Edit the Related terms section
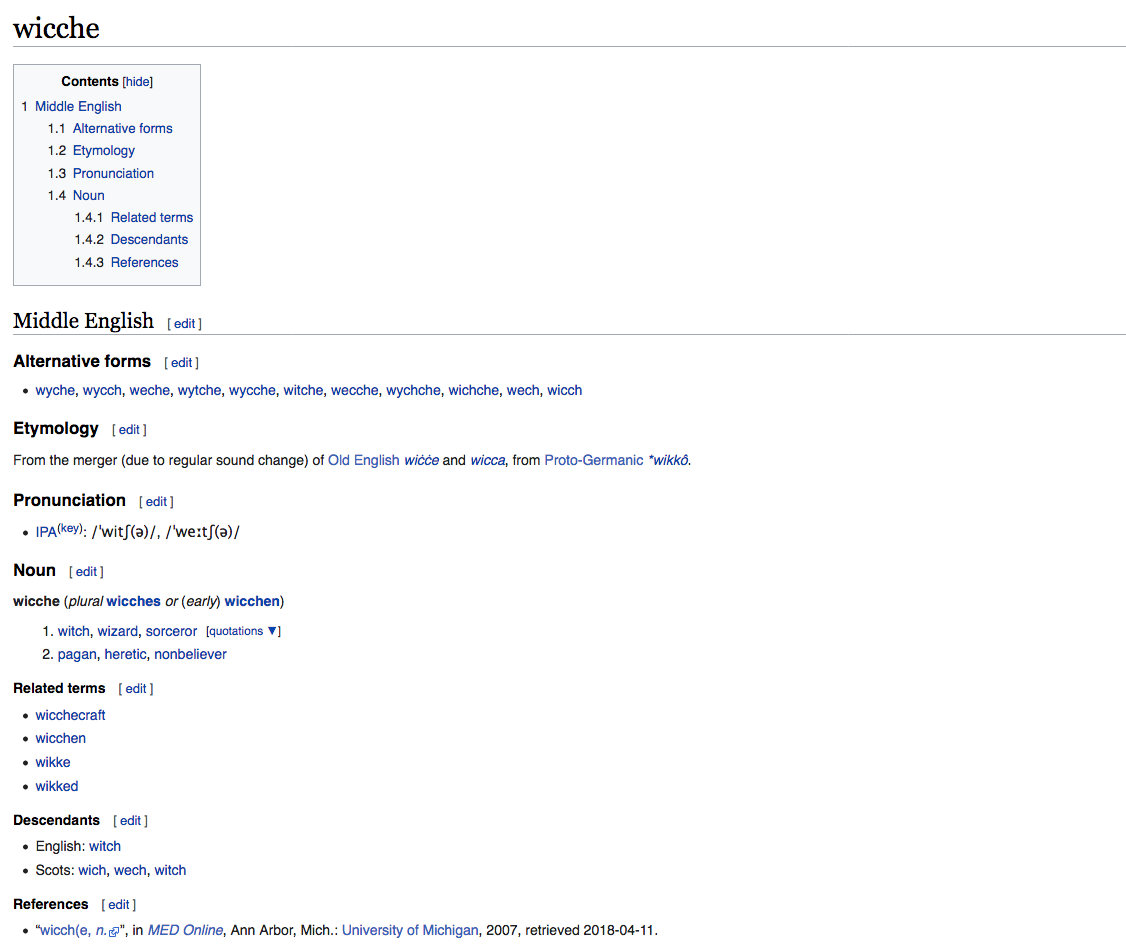1126x951 pixels. click(x=136, y=689)
